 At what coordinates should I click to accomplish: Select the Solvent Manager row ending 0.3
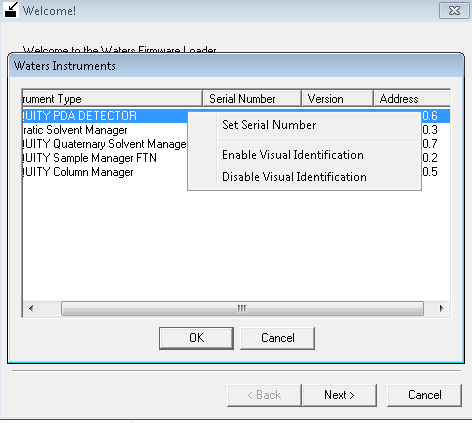coord(236,130)
